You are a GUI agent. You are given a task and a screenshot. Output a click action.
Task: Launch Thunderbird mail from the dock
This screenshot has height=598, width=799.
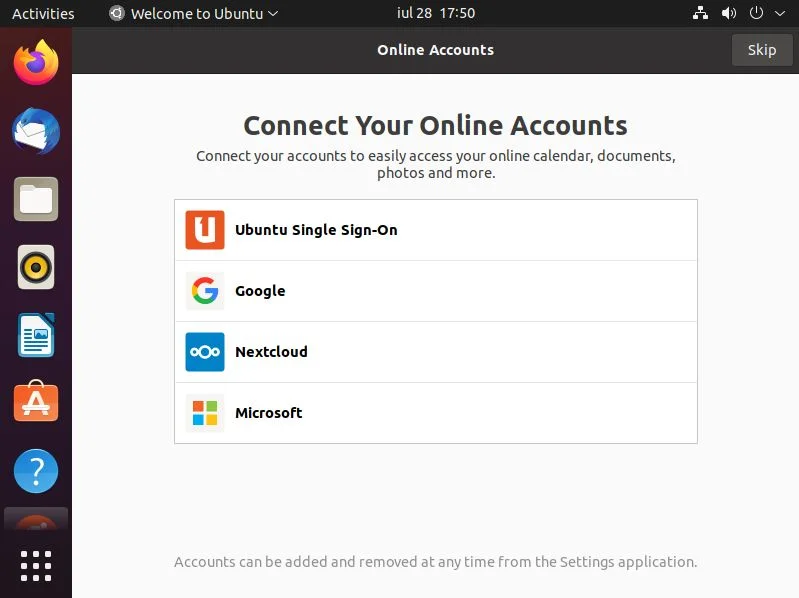point(36,131)
